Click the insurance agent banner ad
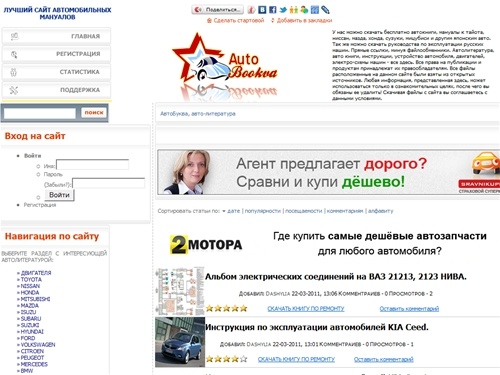 click(328, 172)
